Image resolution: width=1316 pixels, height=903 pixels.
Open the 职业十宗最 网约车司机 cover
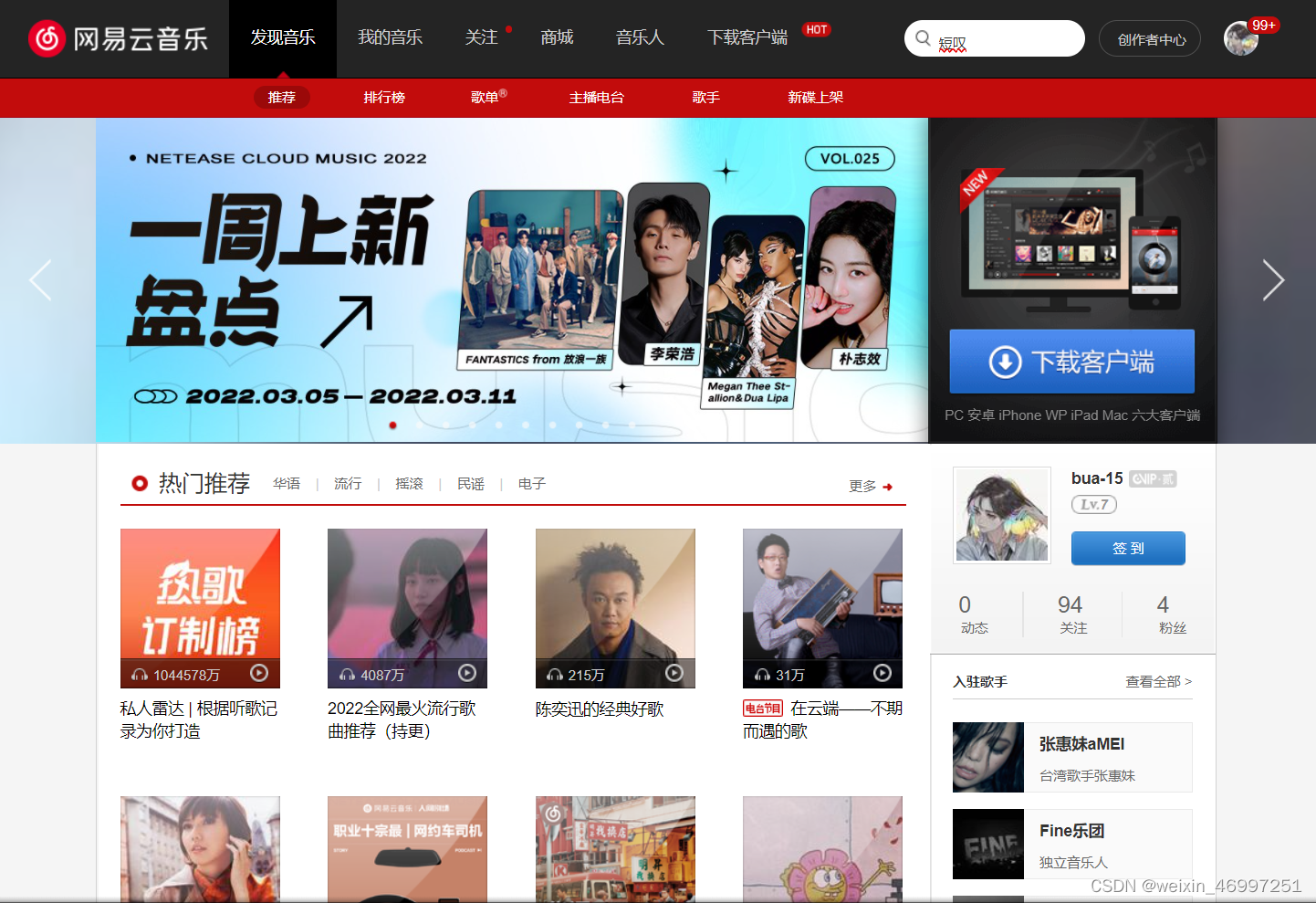tap(407, 848)
